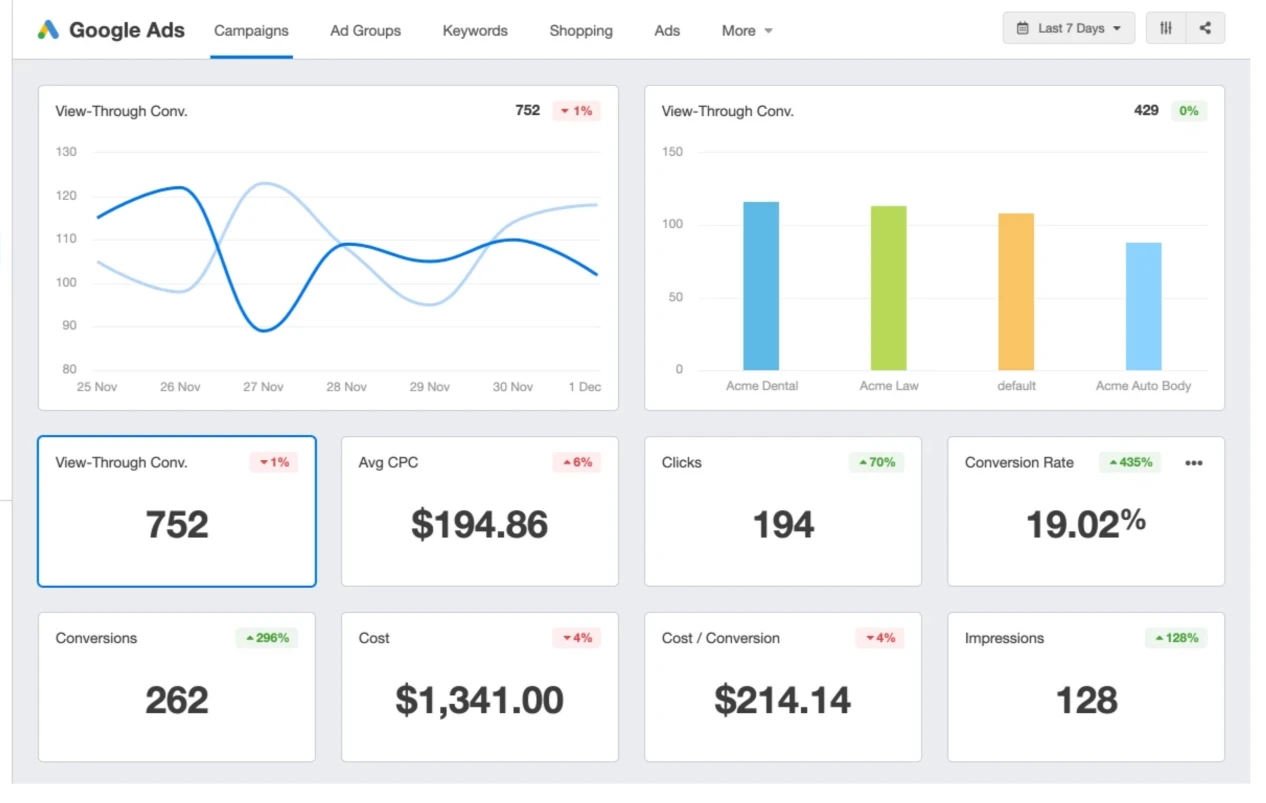1266x803 pixels.
Task: Click the 70% increase badge on Clicks
Action: (x=877, y=462)
